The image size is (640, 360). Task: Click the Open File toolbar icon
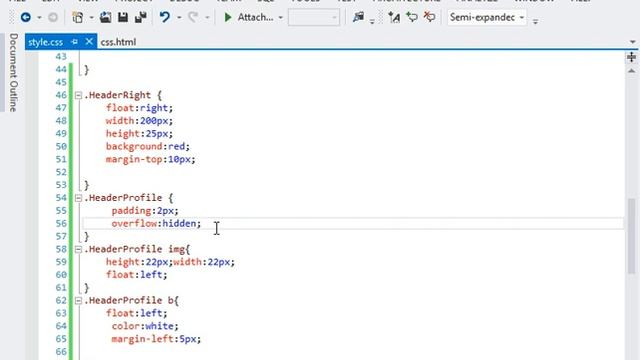click(105, 17)
